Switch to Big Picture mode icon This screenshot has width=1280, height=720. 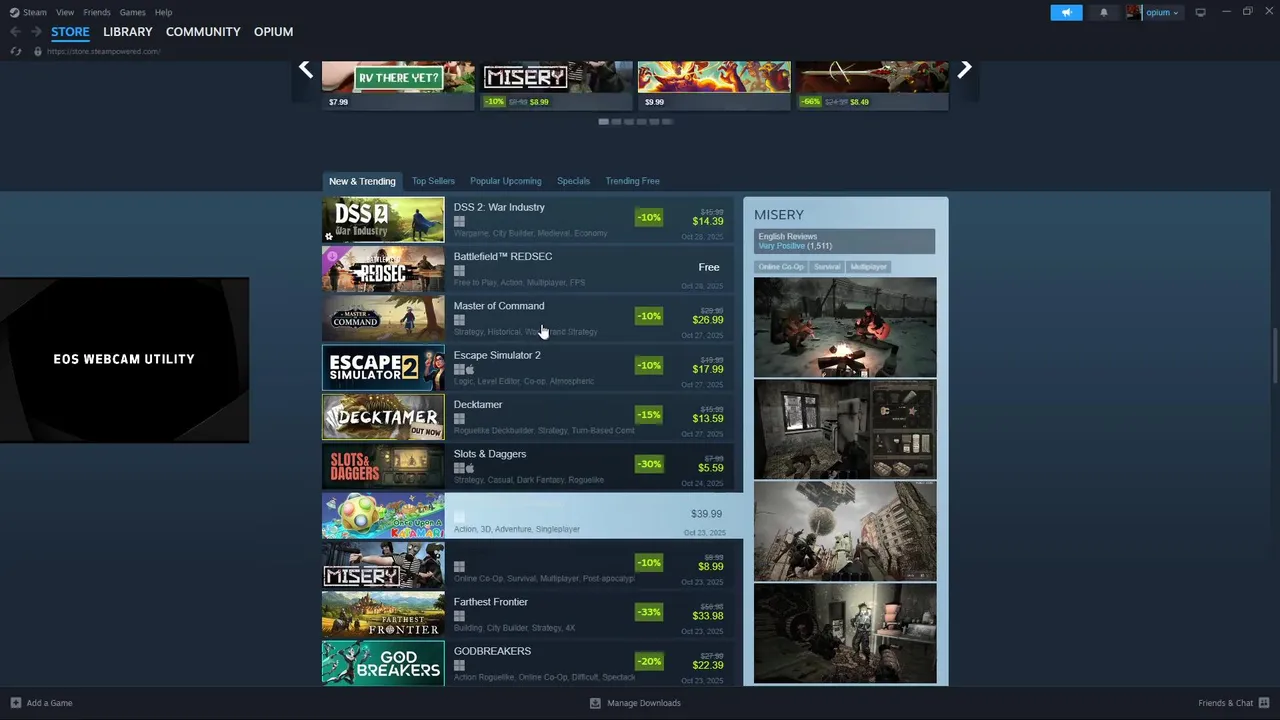click(1200, 12)
